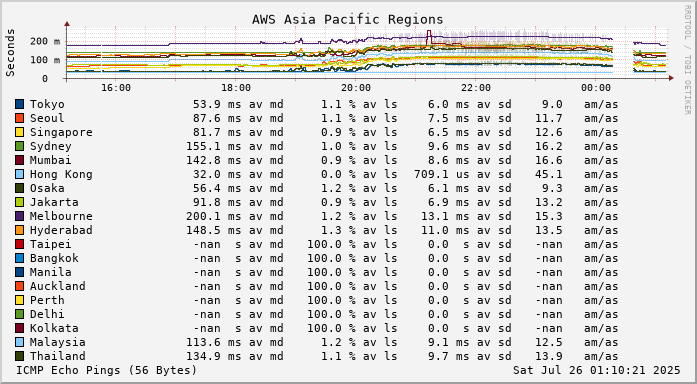Click the Bangkok legend label
Screen dimensions: 697x384
tap(54, 258)
